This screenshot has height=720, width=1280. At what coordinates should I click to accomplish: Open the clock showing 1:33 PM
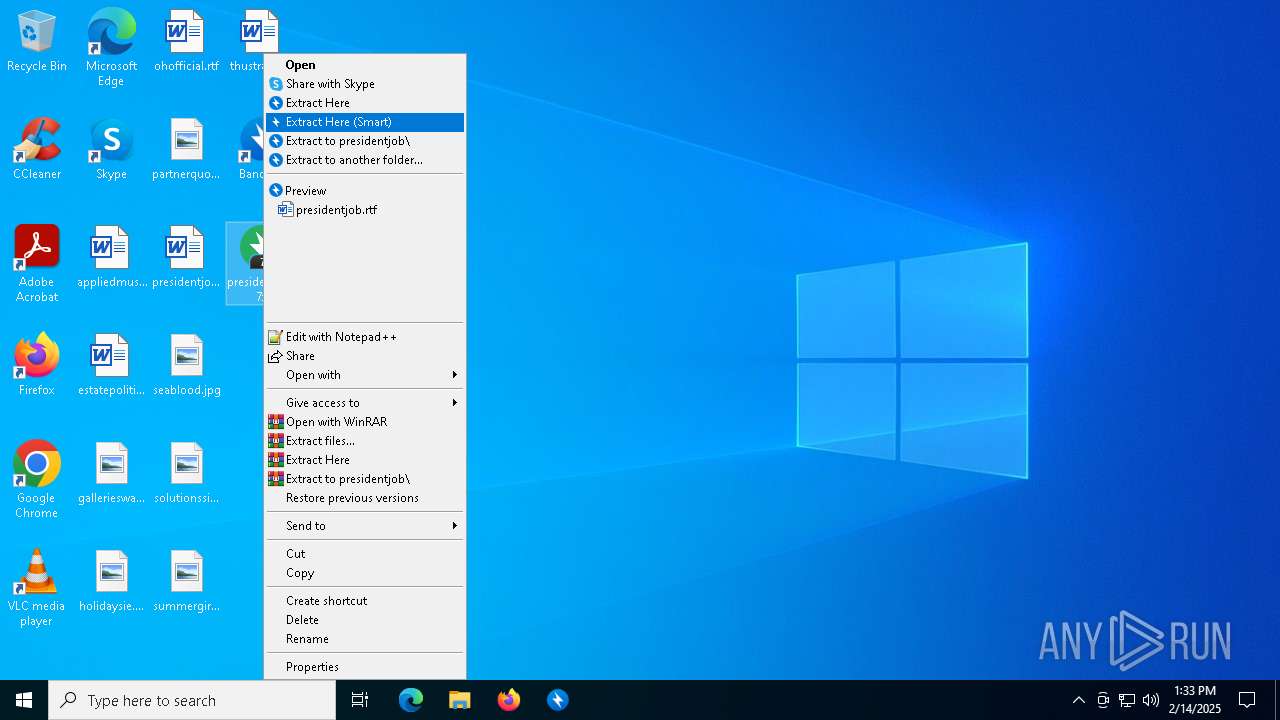click(x=1195, y=700)
